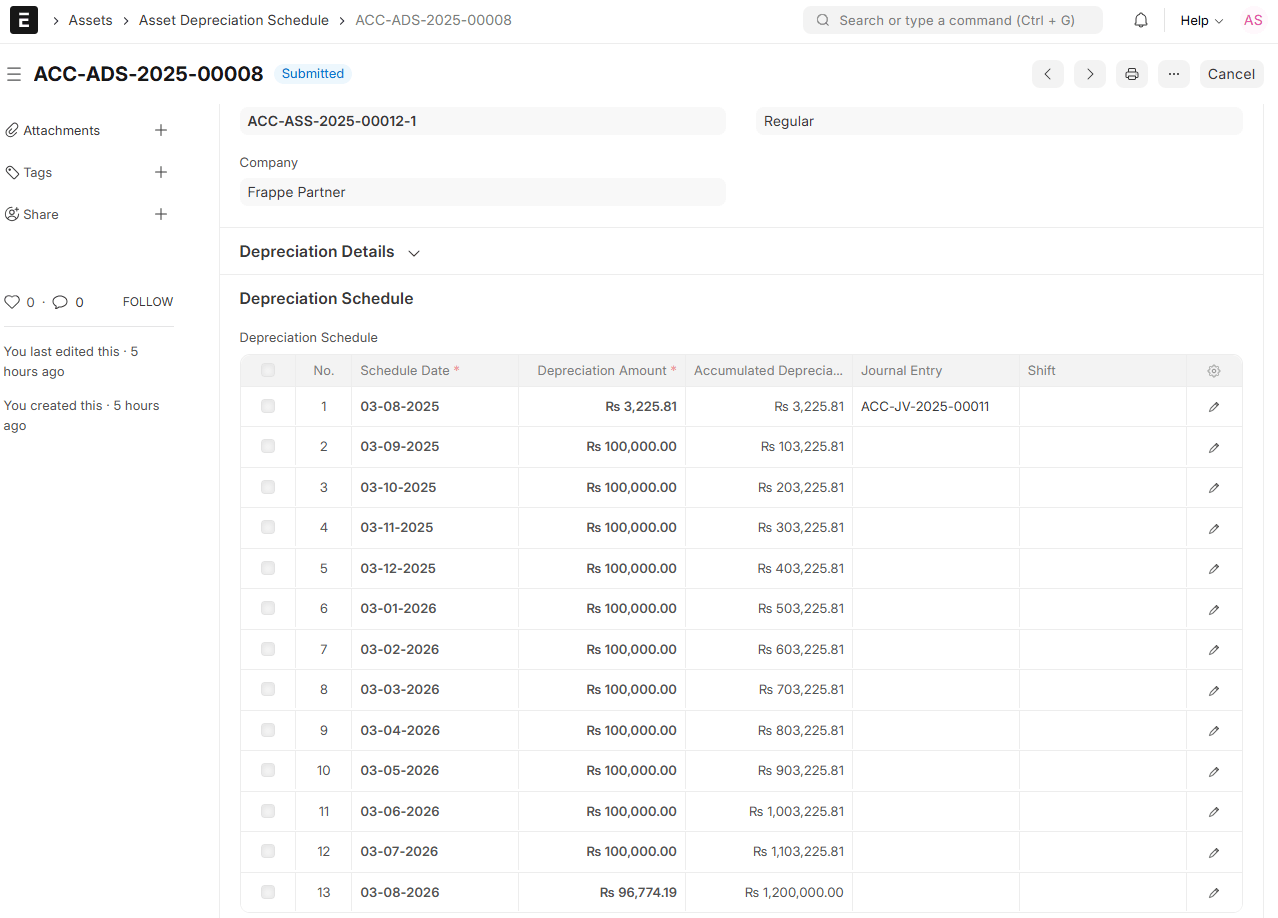Screen dimensions: 1278x918
Task: Open journal entry ACC-JV-2025-00011
Action: click(925, 407)
